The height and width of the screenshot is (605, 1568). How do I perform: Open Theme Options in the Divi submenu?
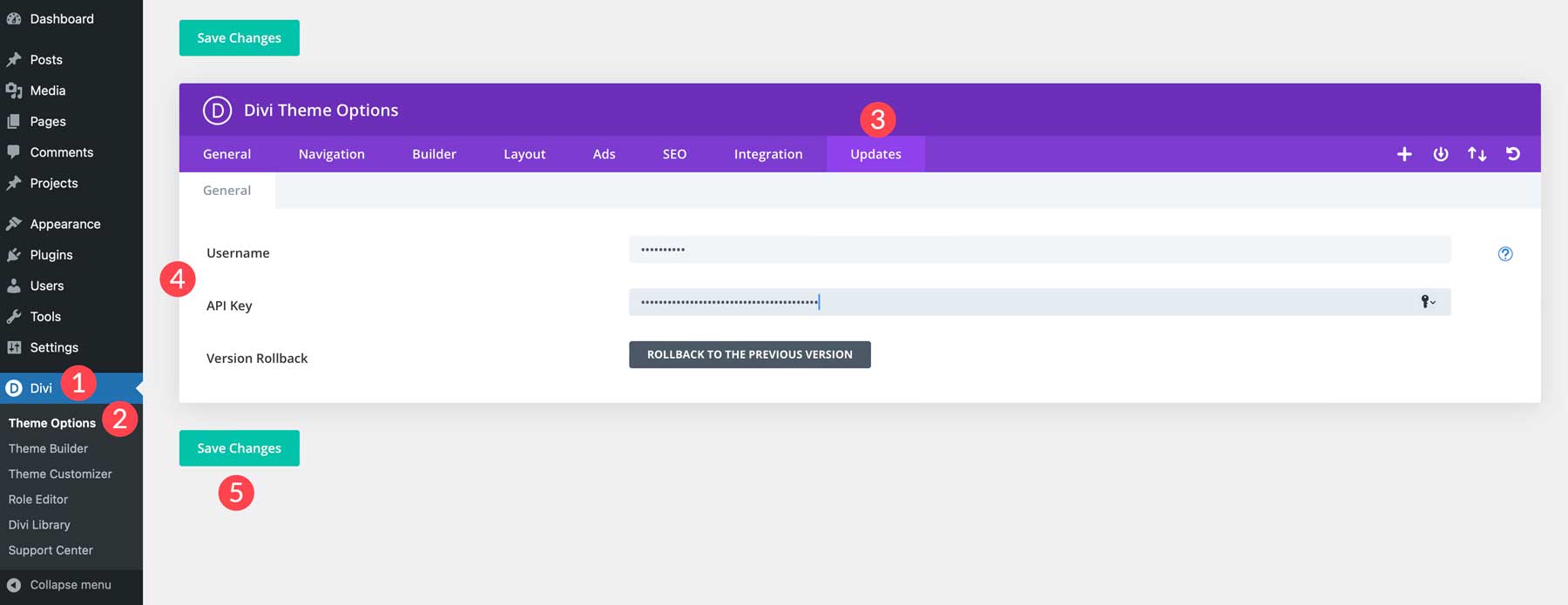[52, 423]
